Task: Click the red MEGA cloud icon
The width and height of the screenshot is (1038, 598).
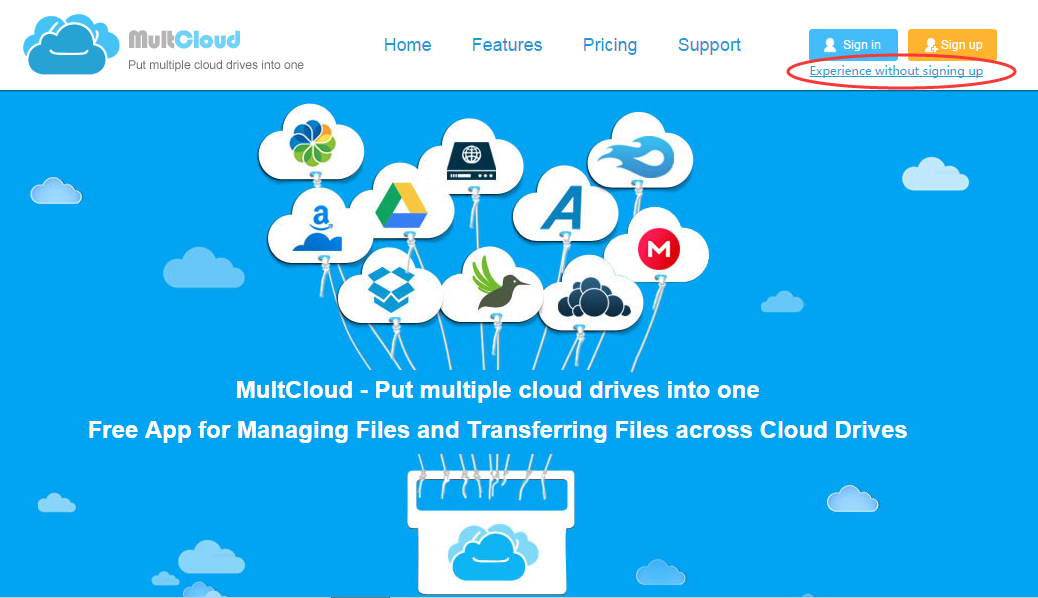Action: click(659, 249)
